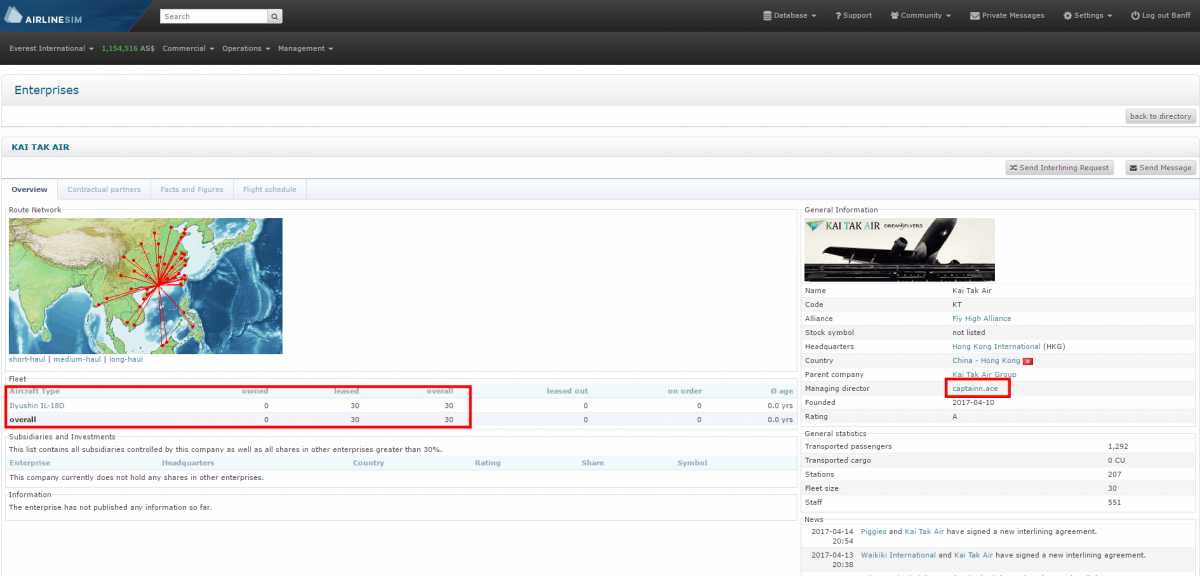Open parent company Kai Tak Air Group
This screenshot has width=1200, height=576.
(984, 374)
